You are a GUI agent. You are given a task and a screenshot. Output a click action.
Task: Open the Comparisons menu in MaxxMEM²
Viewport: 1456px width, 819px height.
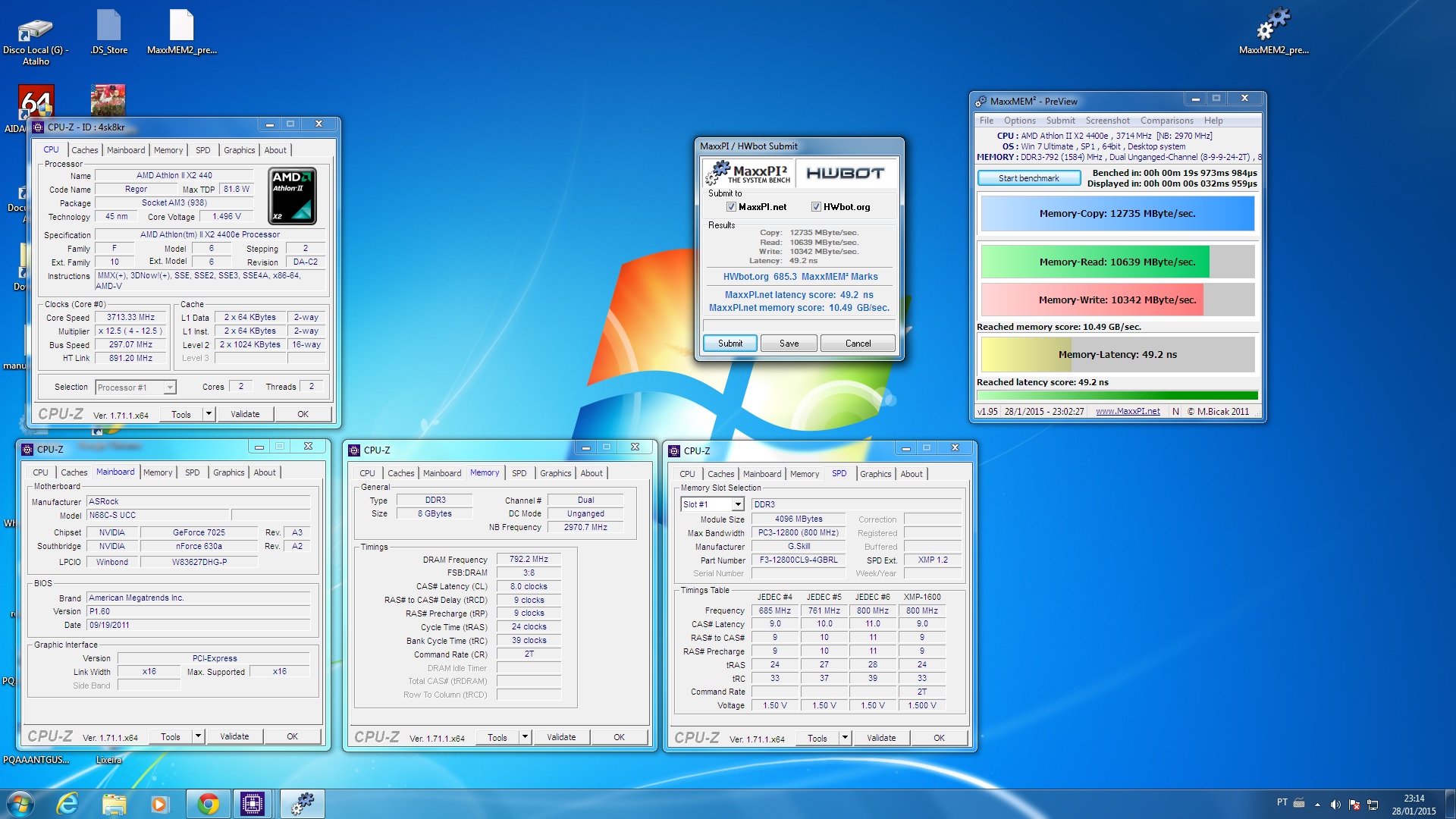point(1166,121)
